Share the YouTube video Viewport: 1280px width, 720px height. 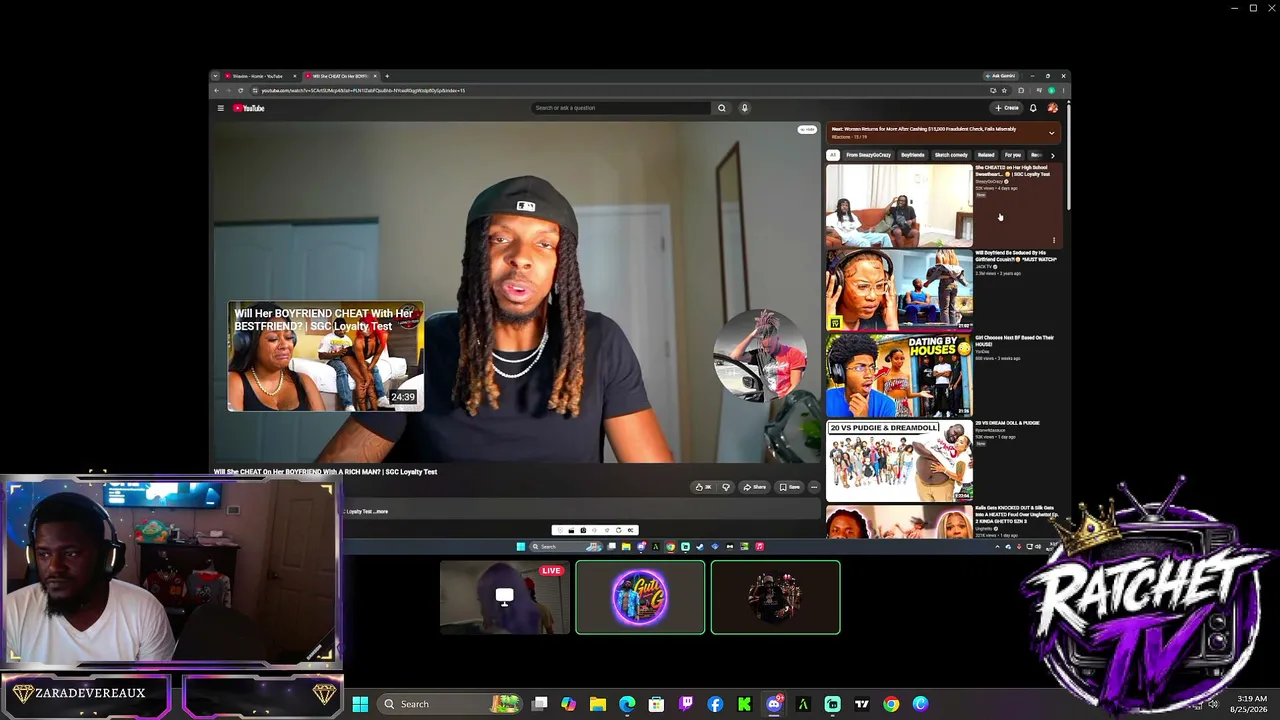pos(755,487)
